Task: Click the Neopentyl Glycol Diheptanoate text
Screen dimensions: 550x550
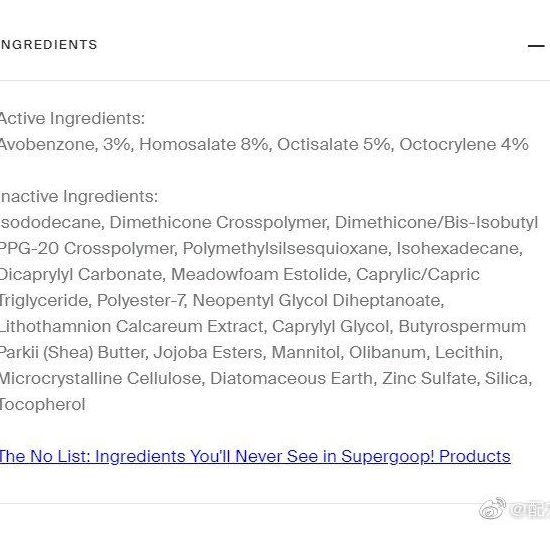Action: (x=317, y=301)
